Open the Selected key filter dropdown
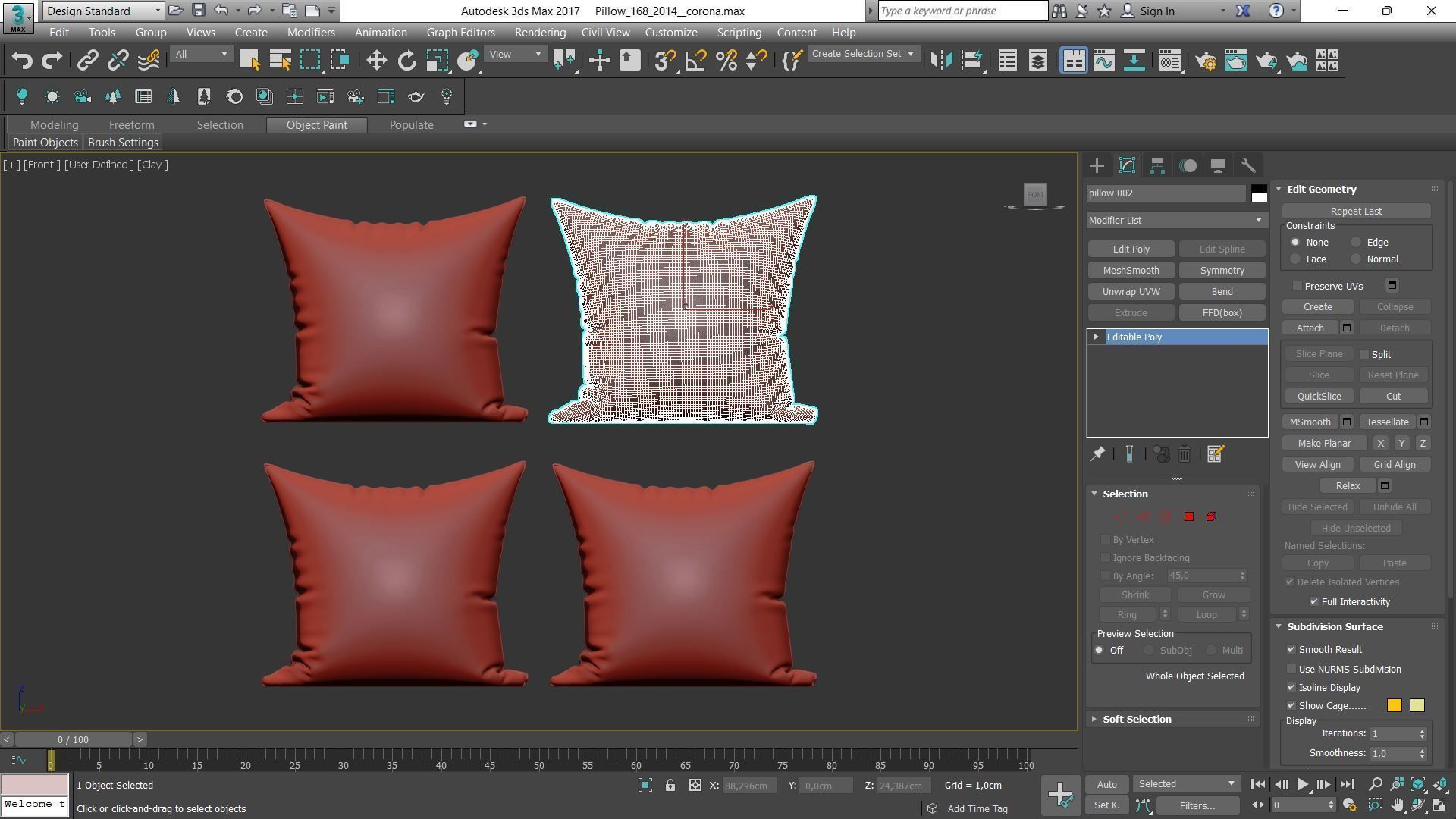Image resolution: width=1456 pixels, height=819 pixels. (x=1187, y=784)
